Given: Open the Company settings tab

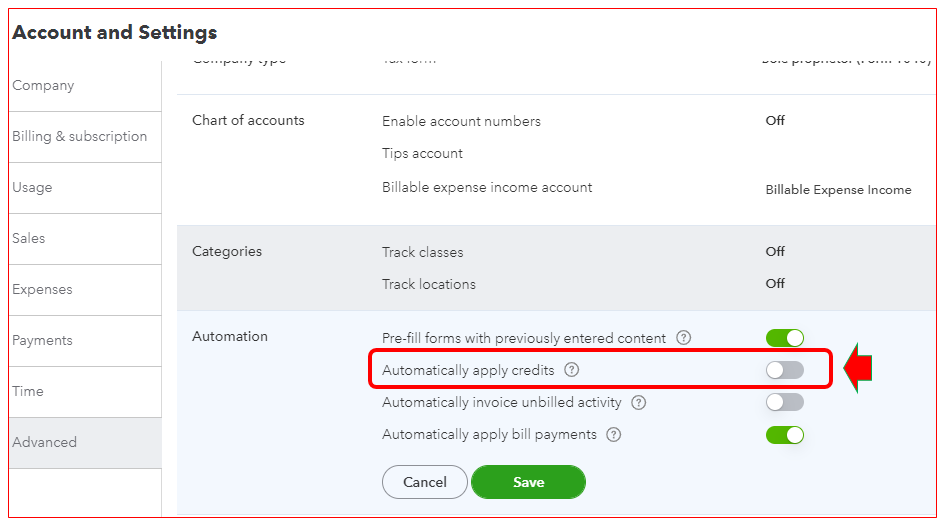Looking at the screenshot, I should point(43,86).
